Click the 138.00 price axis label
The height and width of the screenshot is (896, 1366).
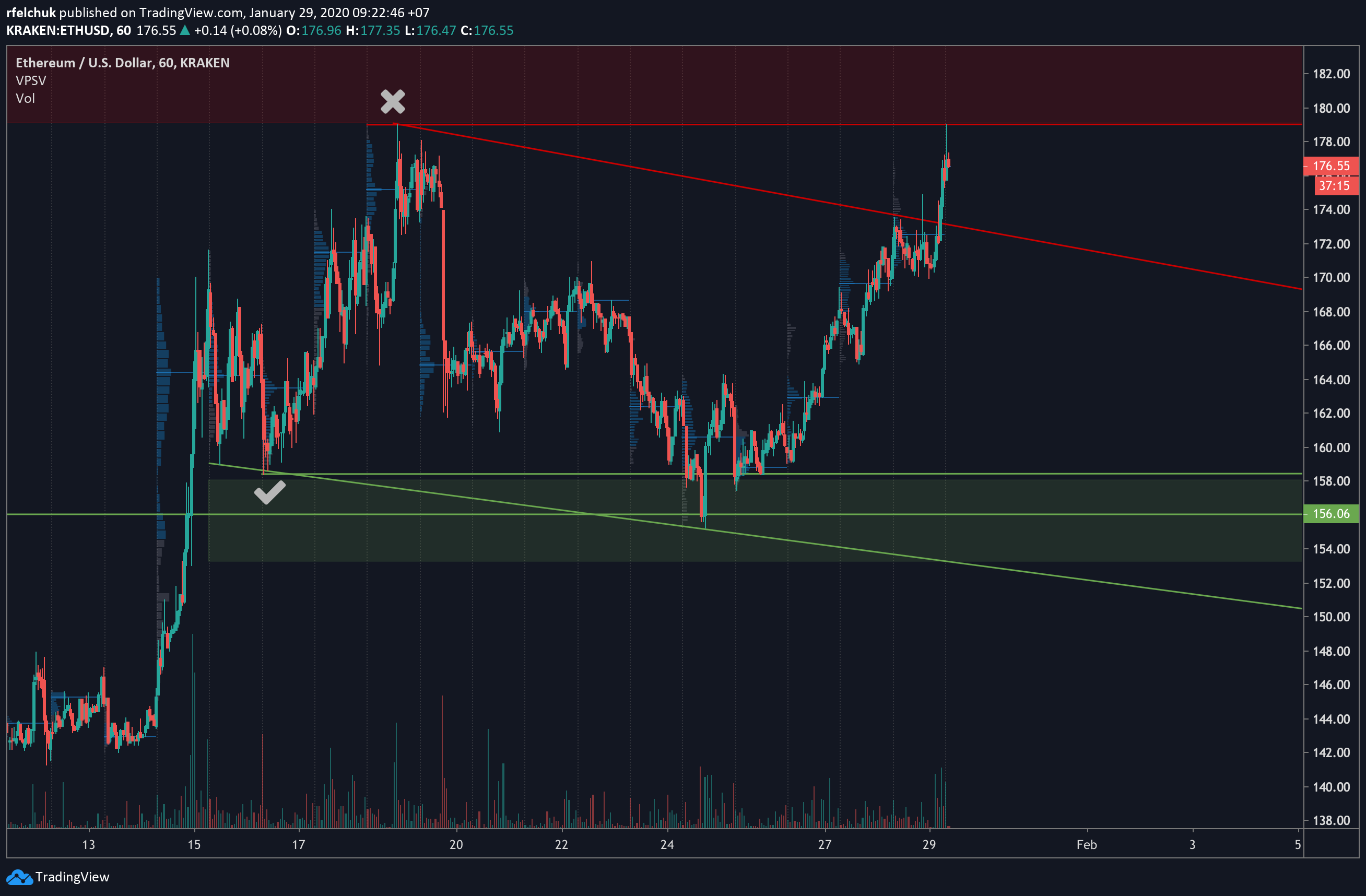click(1332, 820)
